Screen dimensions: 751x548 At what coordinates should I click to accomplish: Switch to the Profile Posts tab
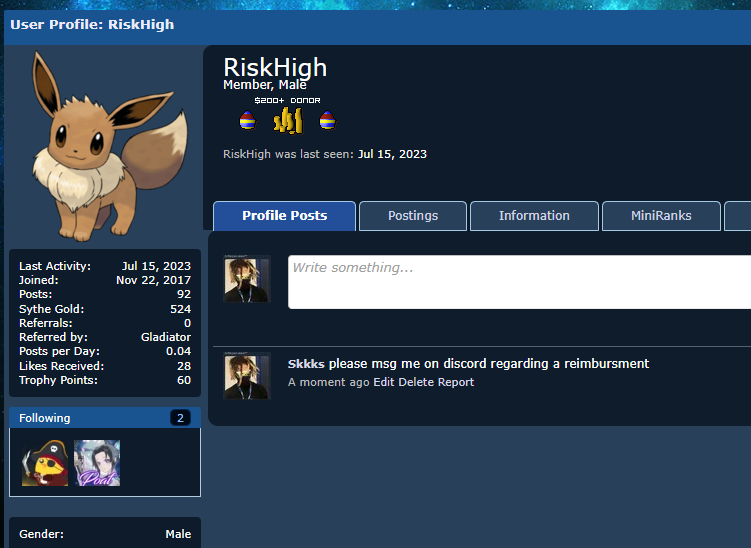tap(284, 216)
